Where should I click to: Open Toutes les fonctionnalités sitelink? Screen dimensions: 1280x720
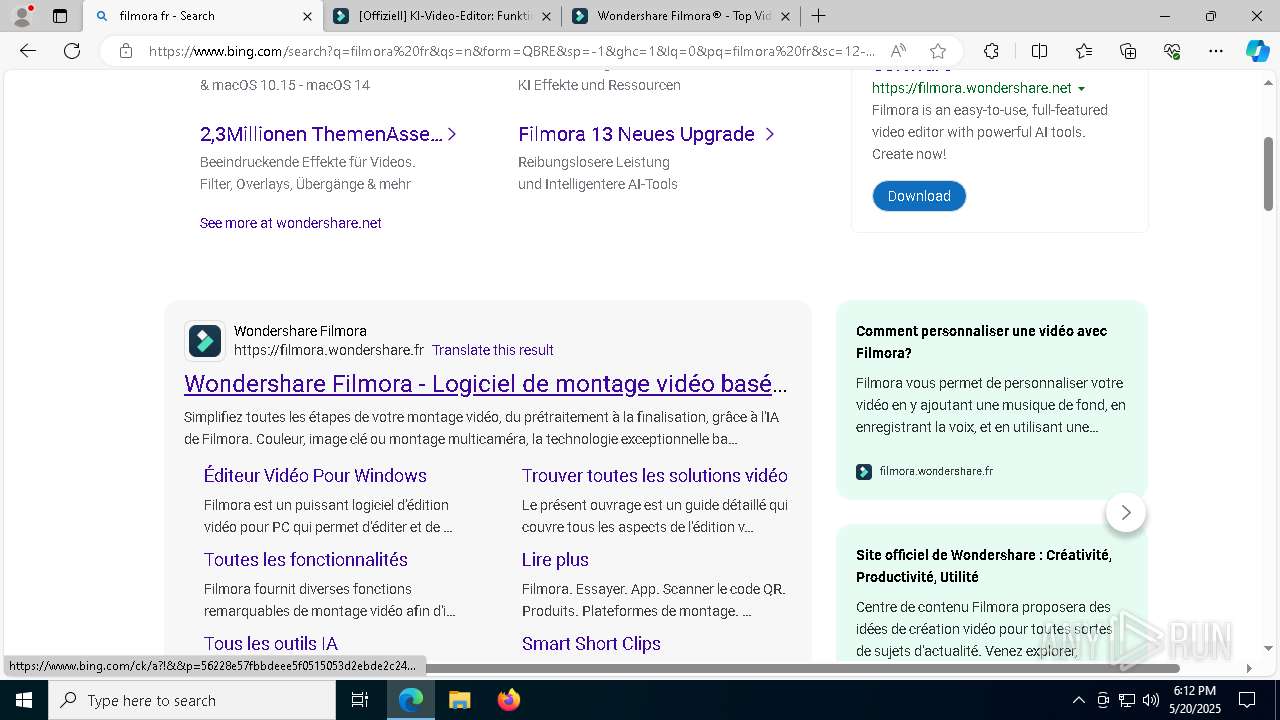coord(306,559)
